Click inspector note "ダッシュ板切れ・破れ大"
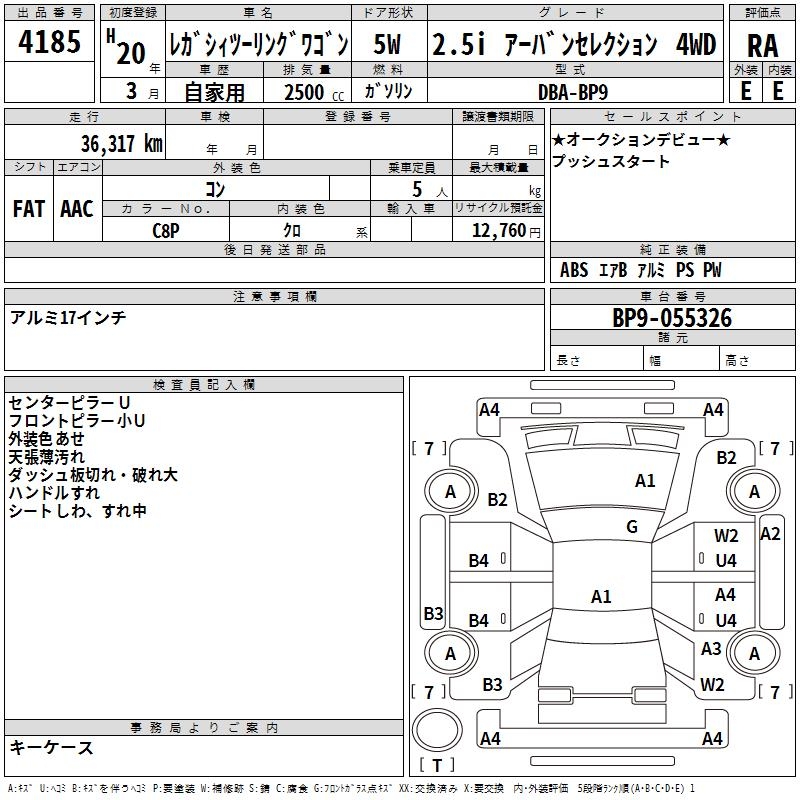 (93, 474)
